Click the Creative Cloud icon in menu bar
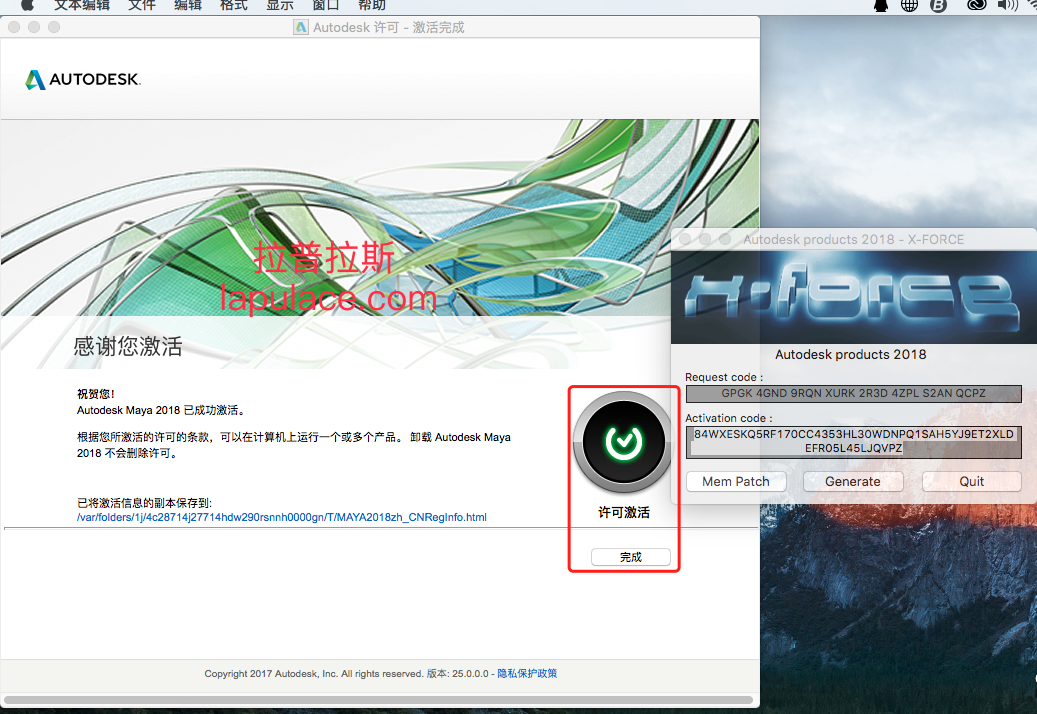 [x=977, y=5]
